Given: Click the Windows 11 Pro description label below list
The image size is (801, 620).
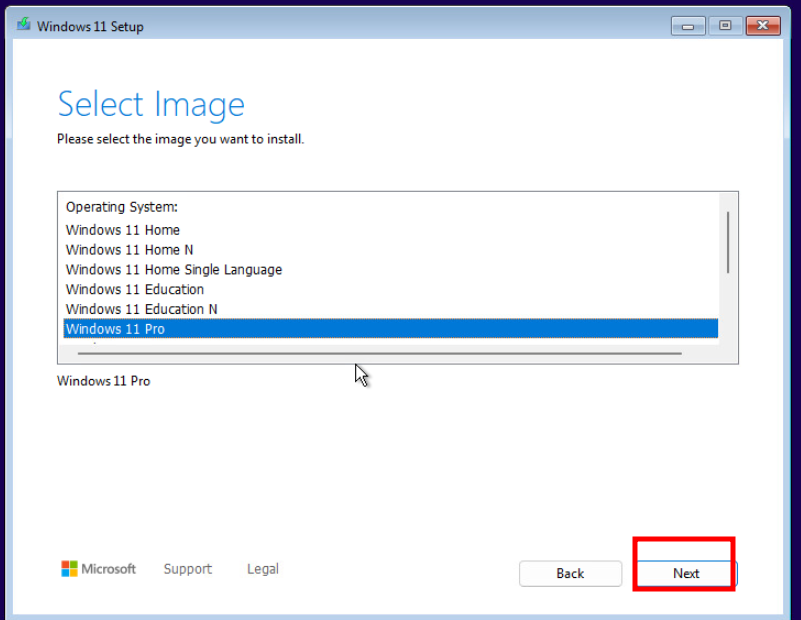Looking at the screenshot, I should 104,381.
